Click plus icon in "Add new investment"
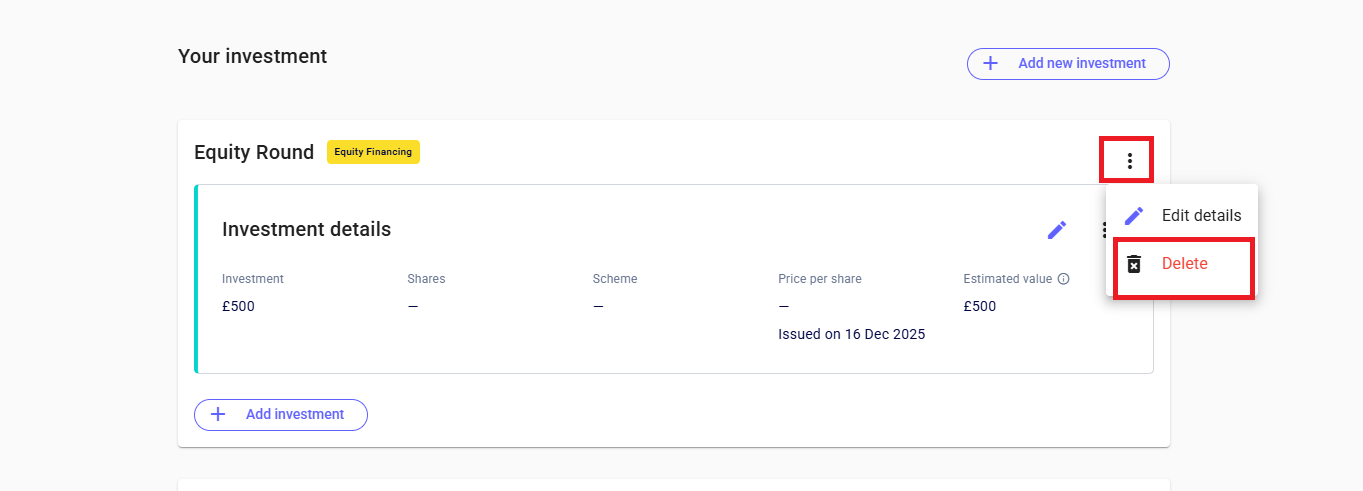 [x=991, y=63]
